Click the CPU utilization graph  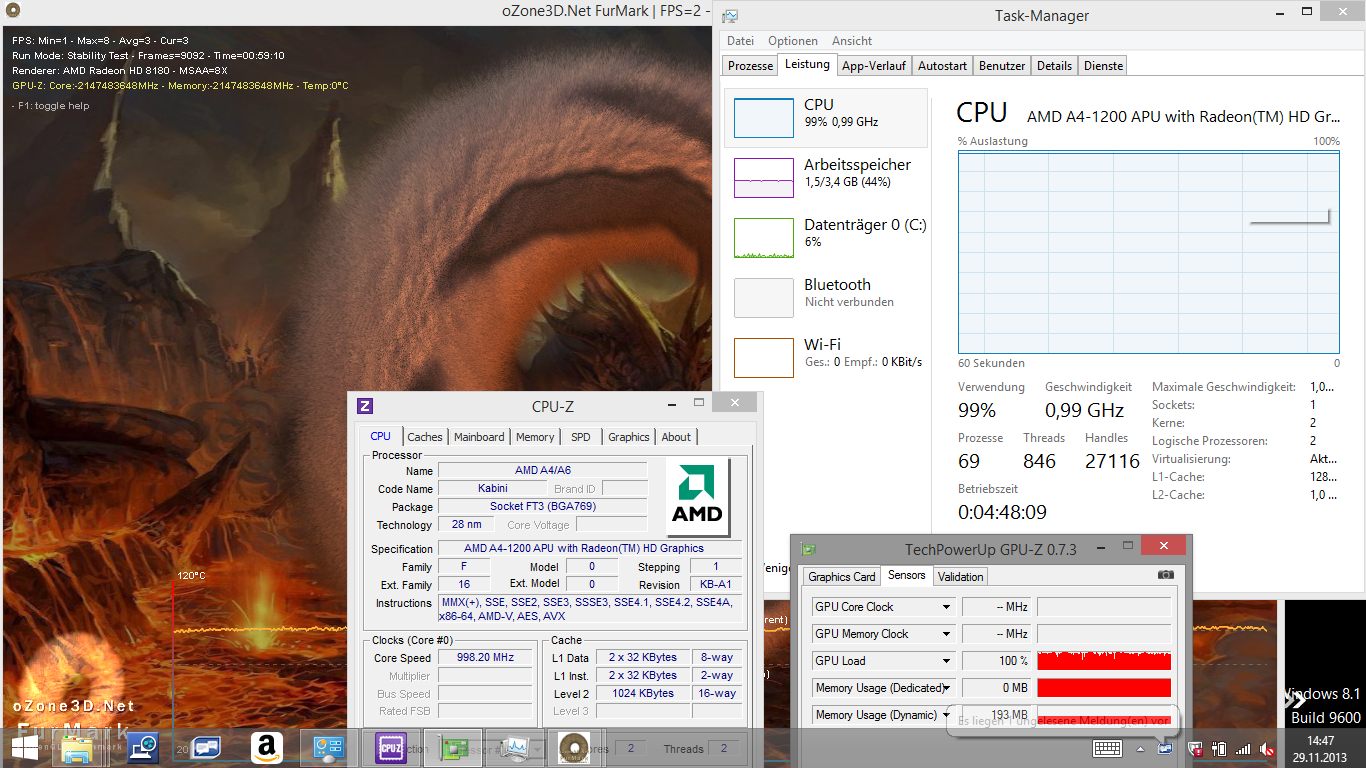point(1148,252)
